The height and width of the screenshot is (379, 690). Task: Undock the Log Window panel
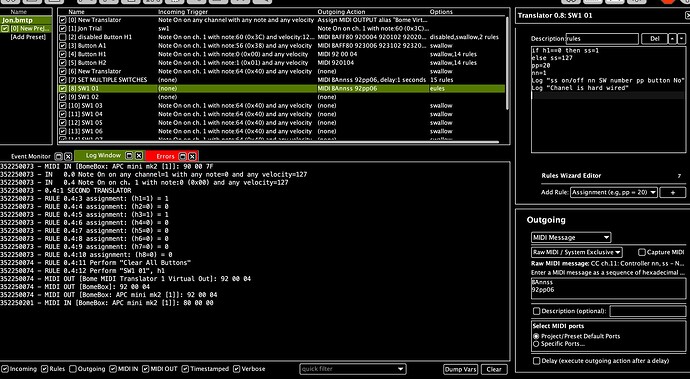click(129, 156)
